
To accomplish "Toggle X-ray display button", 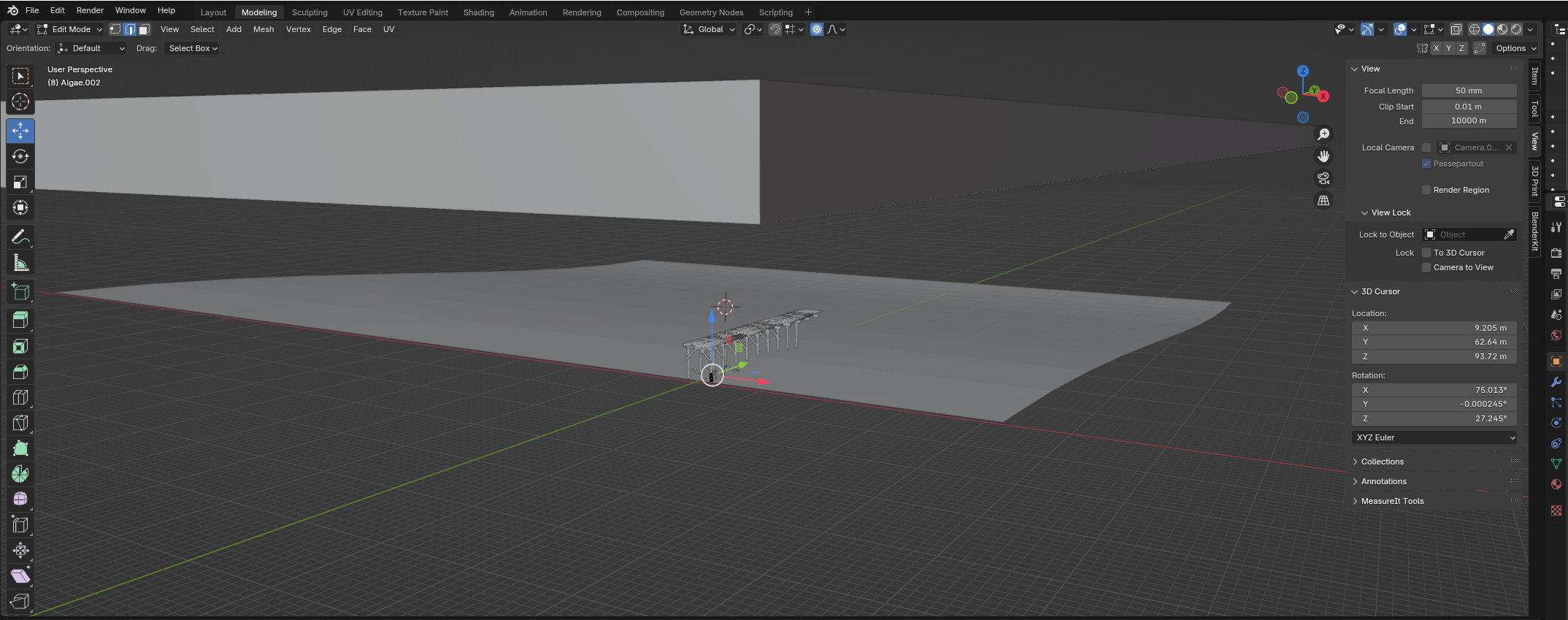I will click(x=1456, y=29).
